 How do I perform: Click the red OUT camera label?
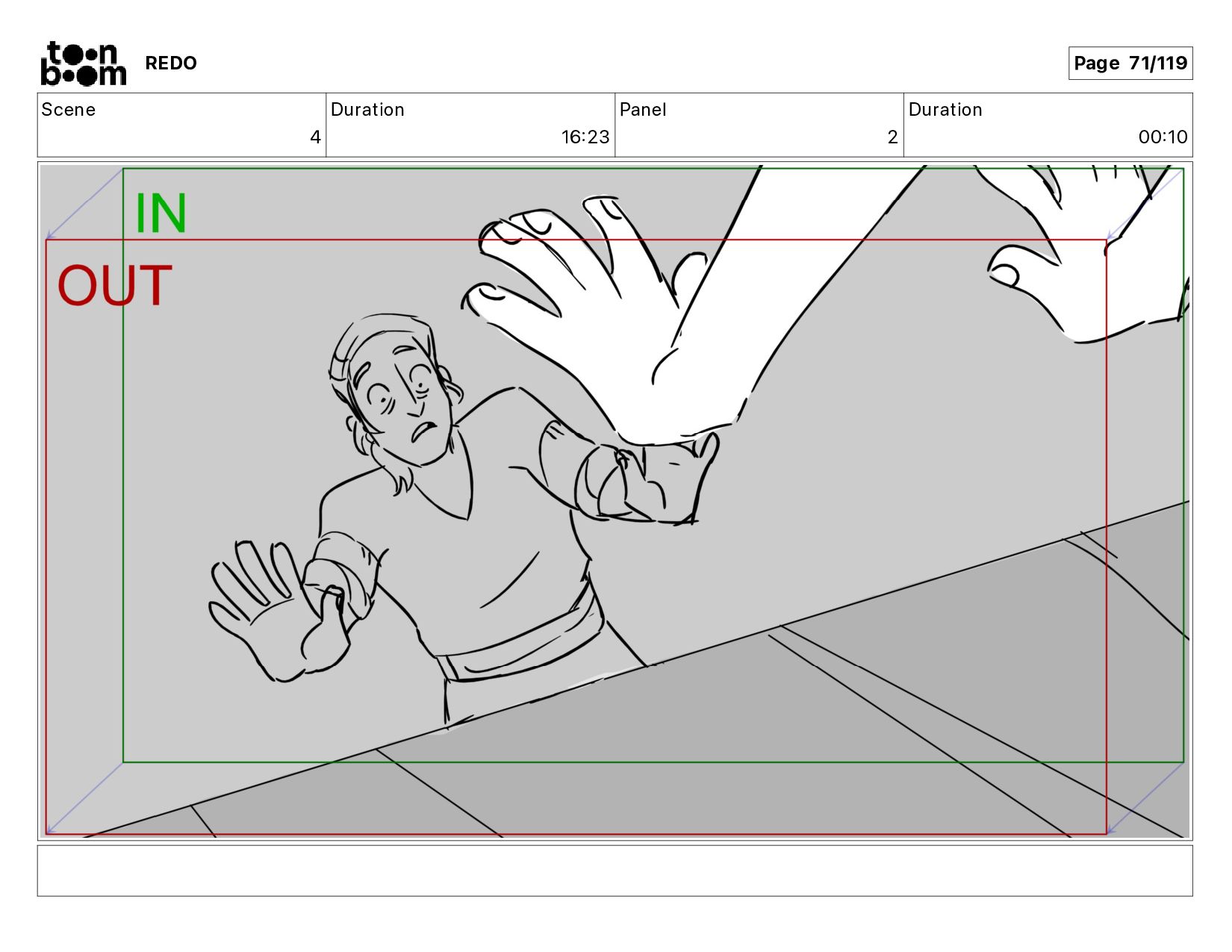[115, 286]
